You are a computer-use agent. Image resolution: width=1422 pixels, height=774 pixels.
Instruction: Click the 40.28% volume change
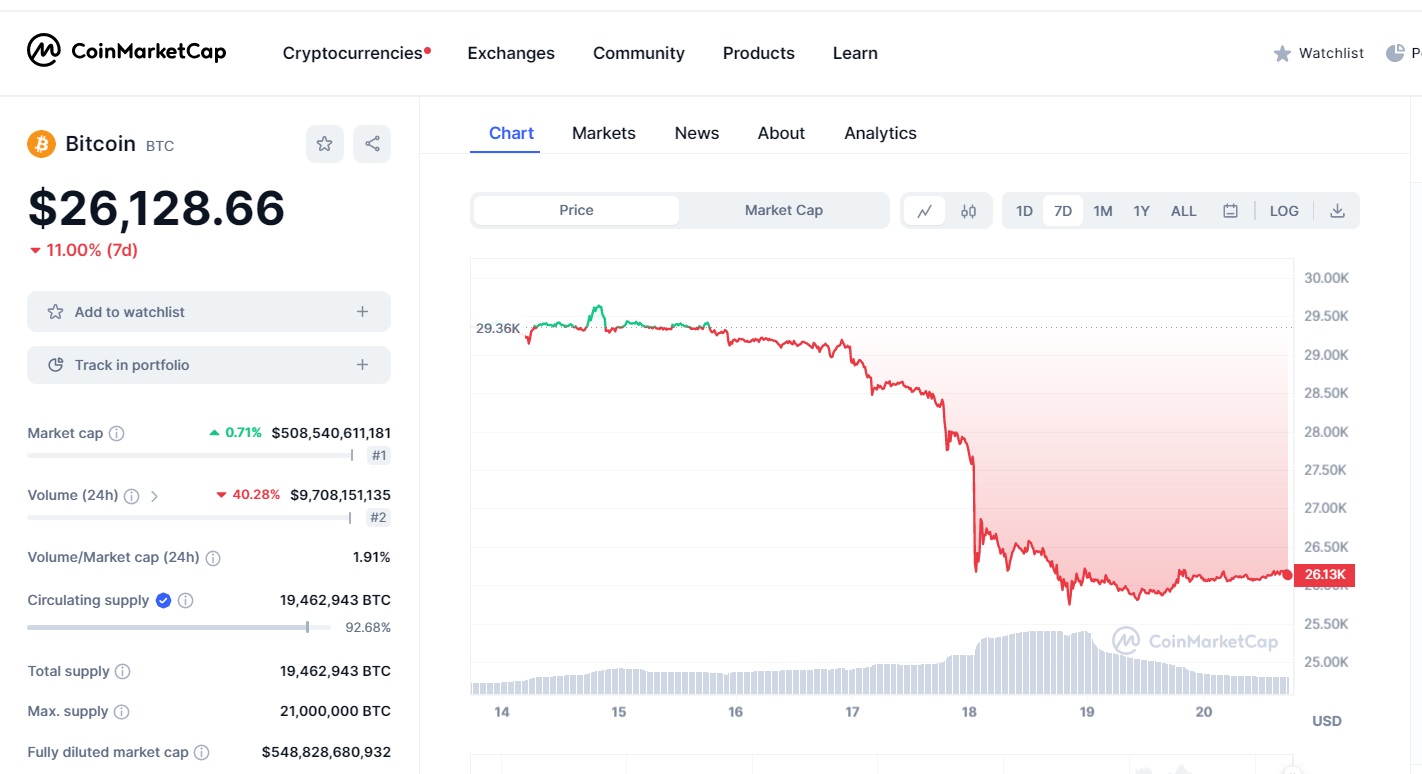coord(248,495)
